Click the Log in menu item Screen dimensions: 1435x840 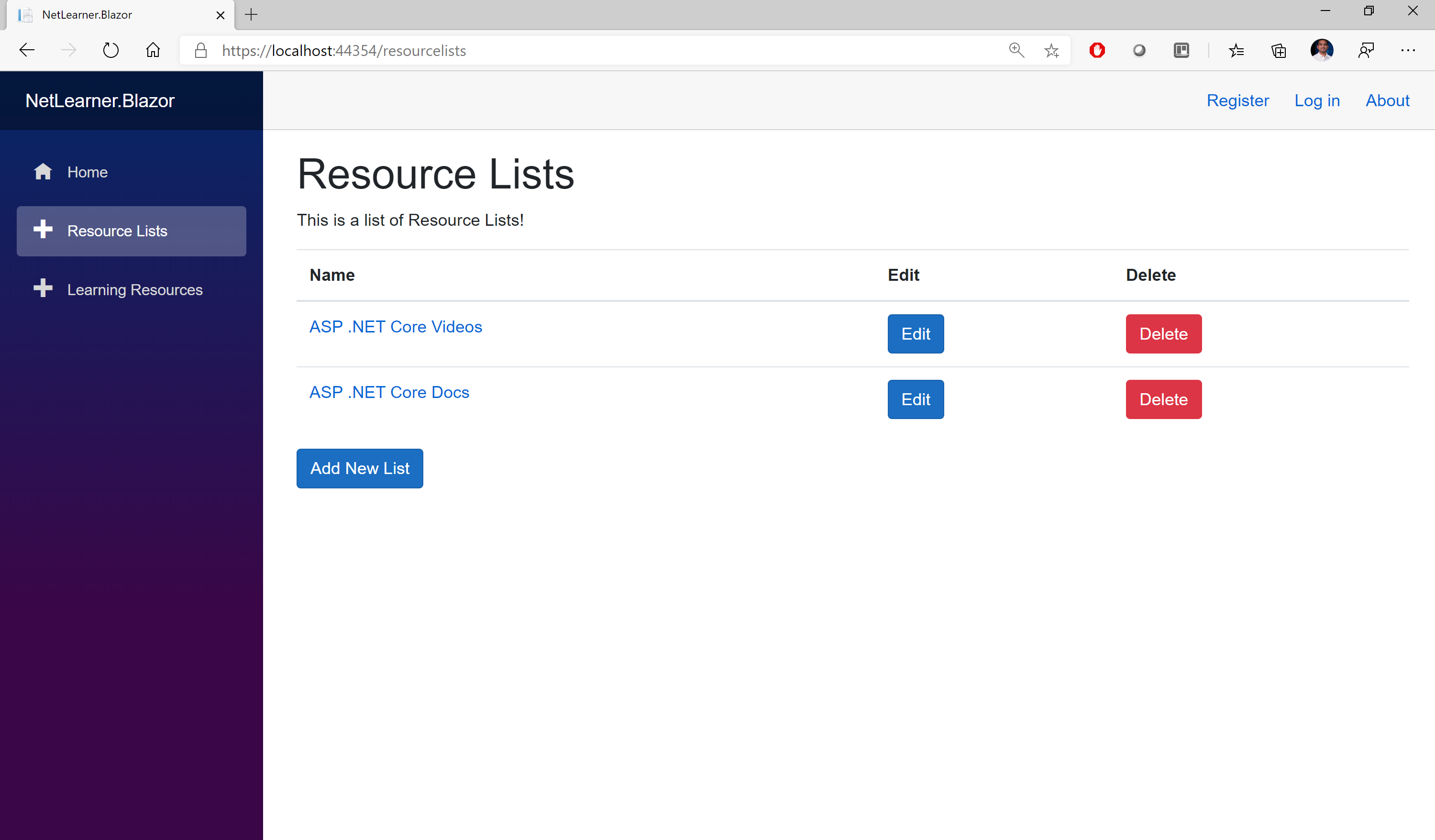point(1317,100)
